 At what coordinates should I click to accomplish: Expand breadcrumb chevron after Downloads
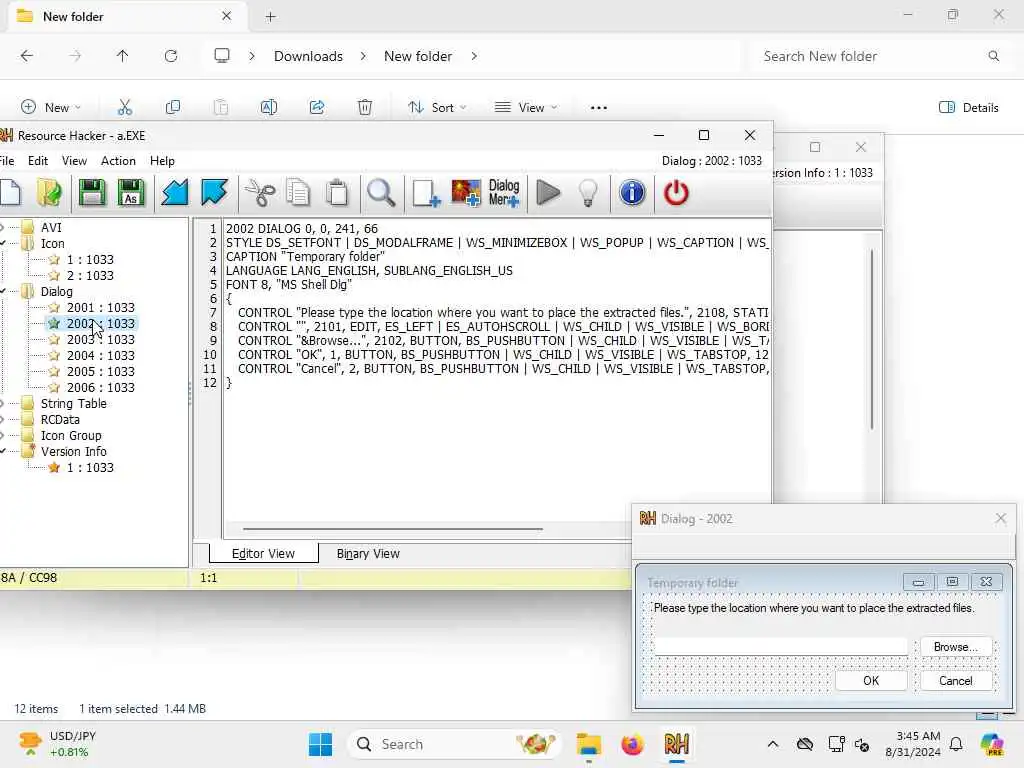(x=363, y=56)
